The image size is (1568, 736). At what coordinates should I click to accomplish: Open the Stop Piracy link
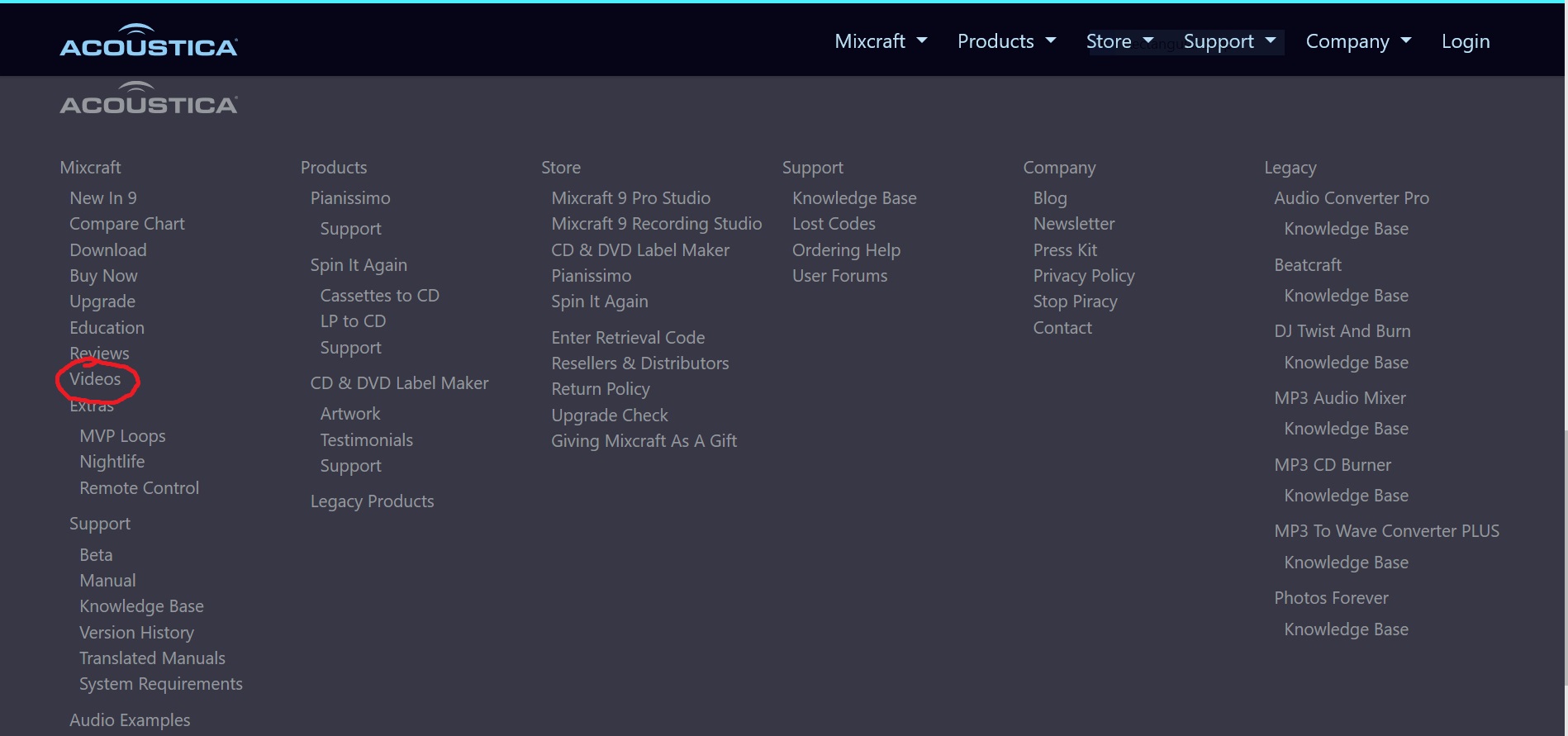pos(1075,302)
